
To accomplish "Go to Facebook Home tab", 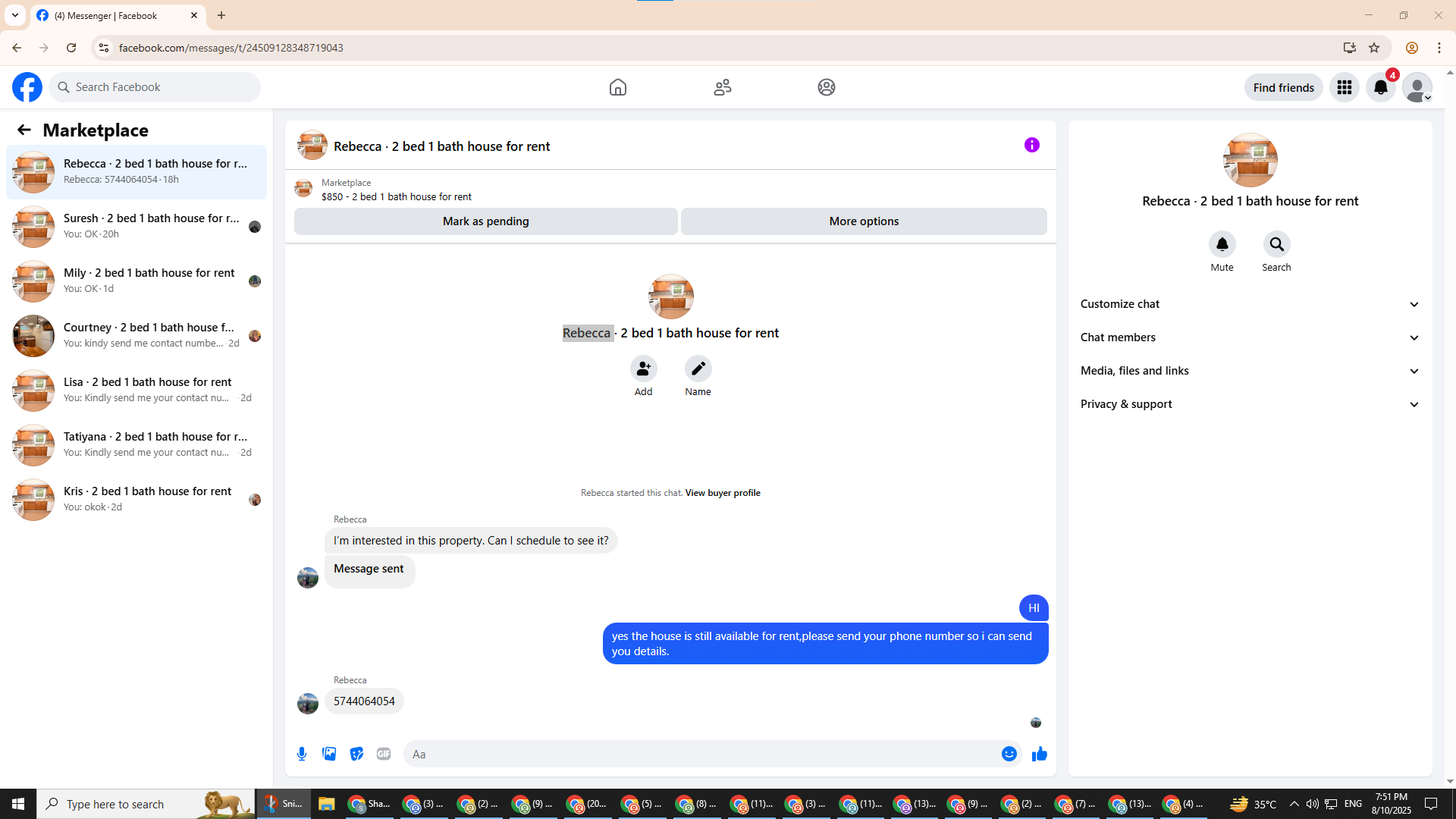I will click(x=618, y=87).
